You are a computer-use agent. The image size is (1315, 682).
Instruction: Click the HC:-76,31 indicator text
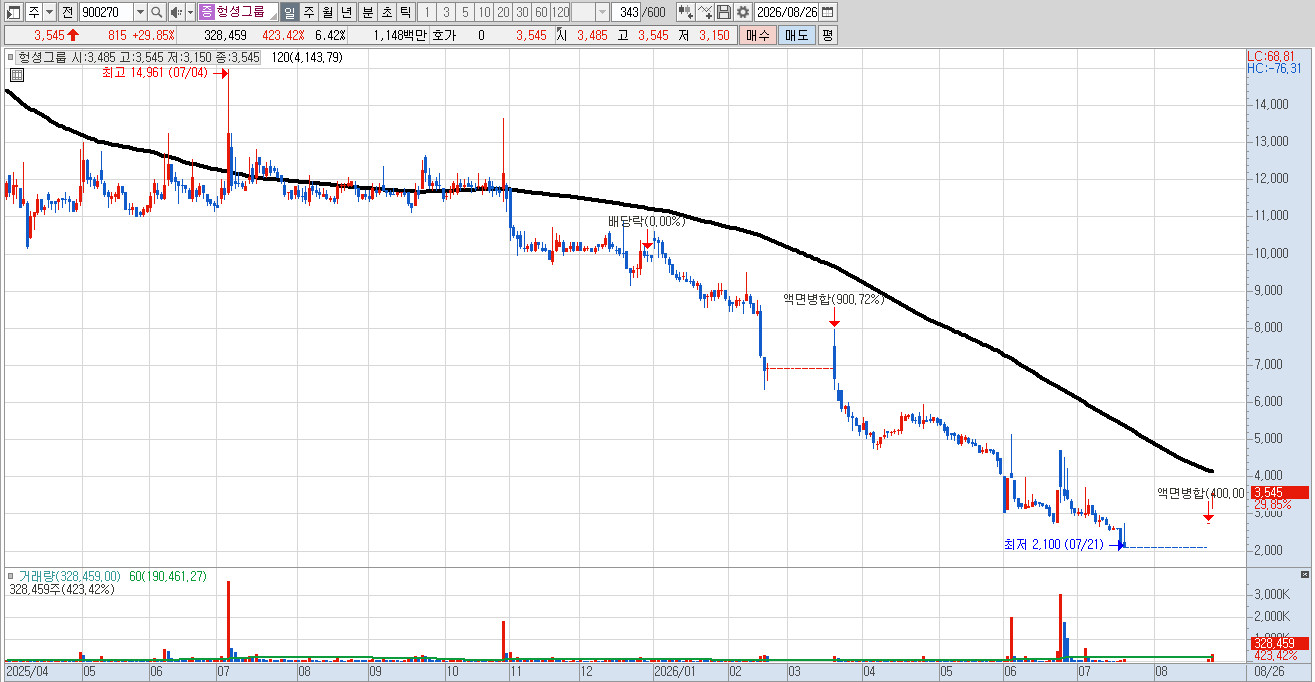[x=1275, y=68]
